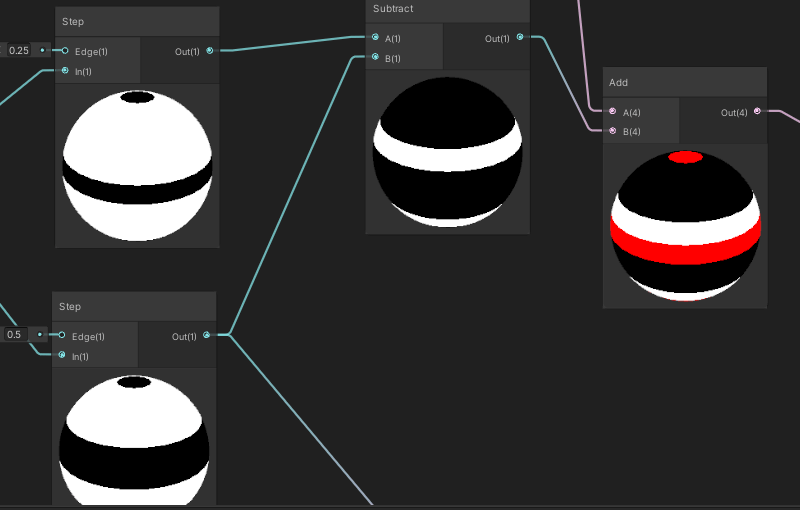Click the top Step node sphere preview
The width and height of the screenshot is (800, 510).
(x=137, y=166)
